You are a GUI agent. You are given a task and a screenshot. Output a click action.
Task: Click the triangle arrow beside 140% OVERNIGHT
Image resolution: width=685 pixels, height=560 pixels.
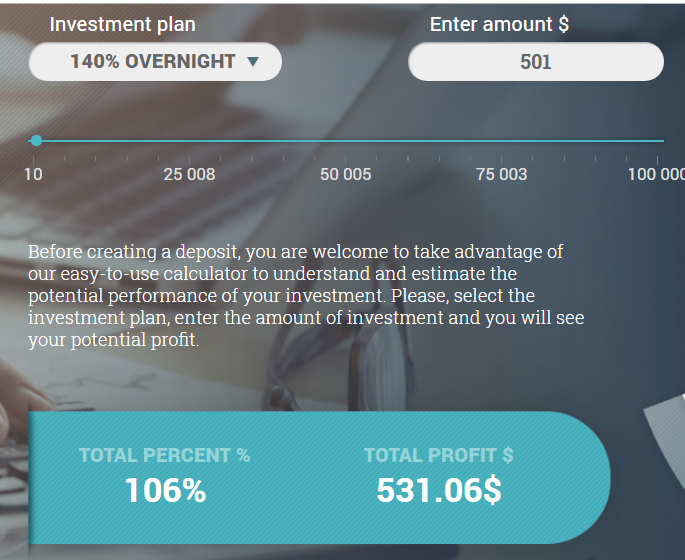click(252, 62)
